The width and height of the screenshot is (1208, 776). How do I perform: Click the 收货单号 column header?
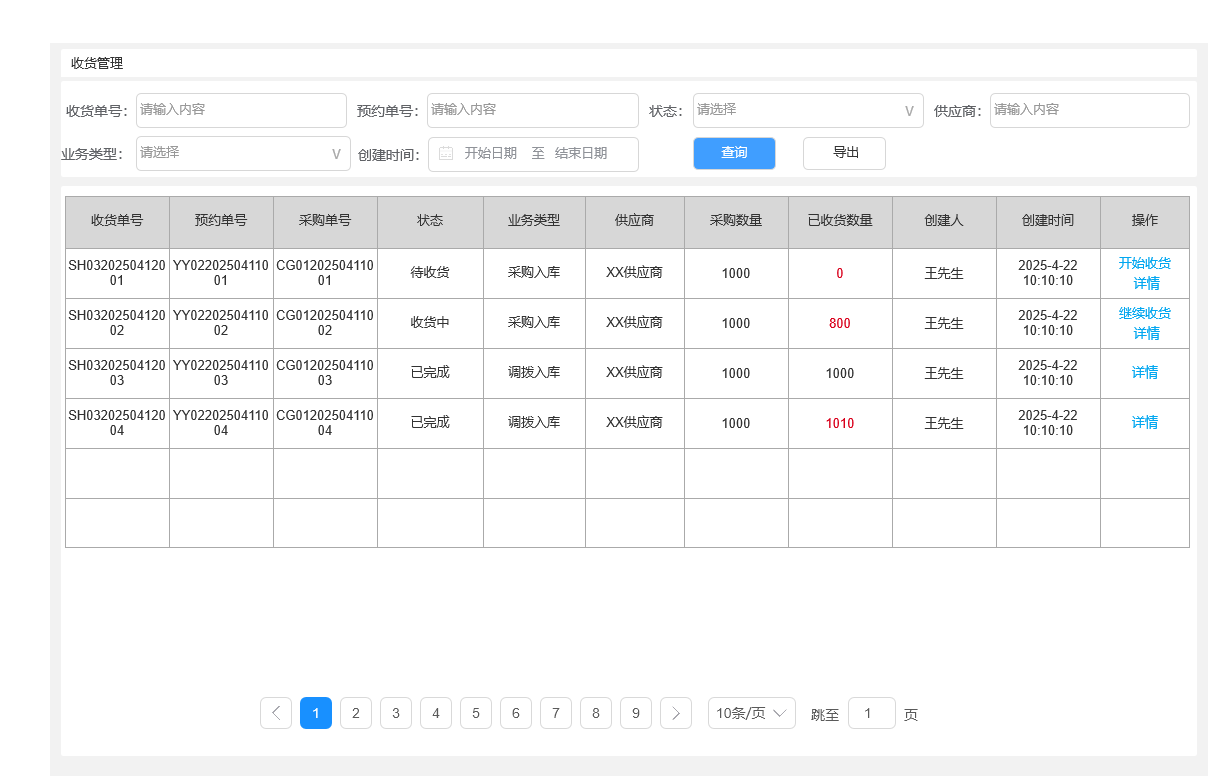pos(117,221)
